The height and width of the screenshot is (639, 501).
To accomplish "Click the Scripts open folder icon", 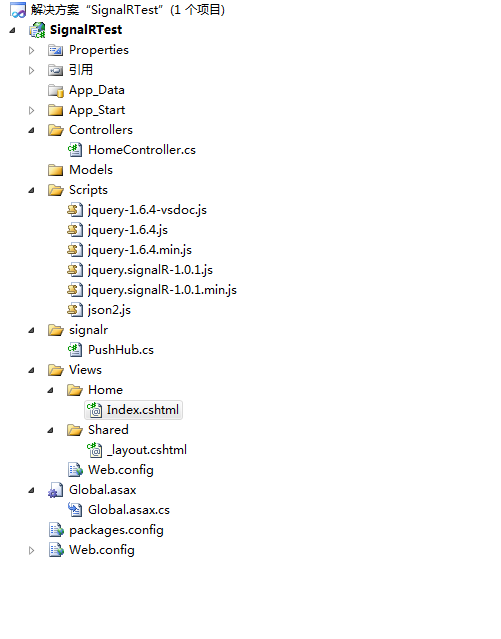I will (55, 190).
